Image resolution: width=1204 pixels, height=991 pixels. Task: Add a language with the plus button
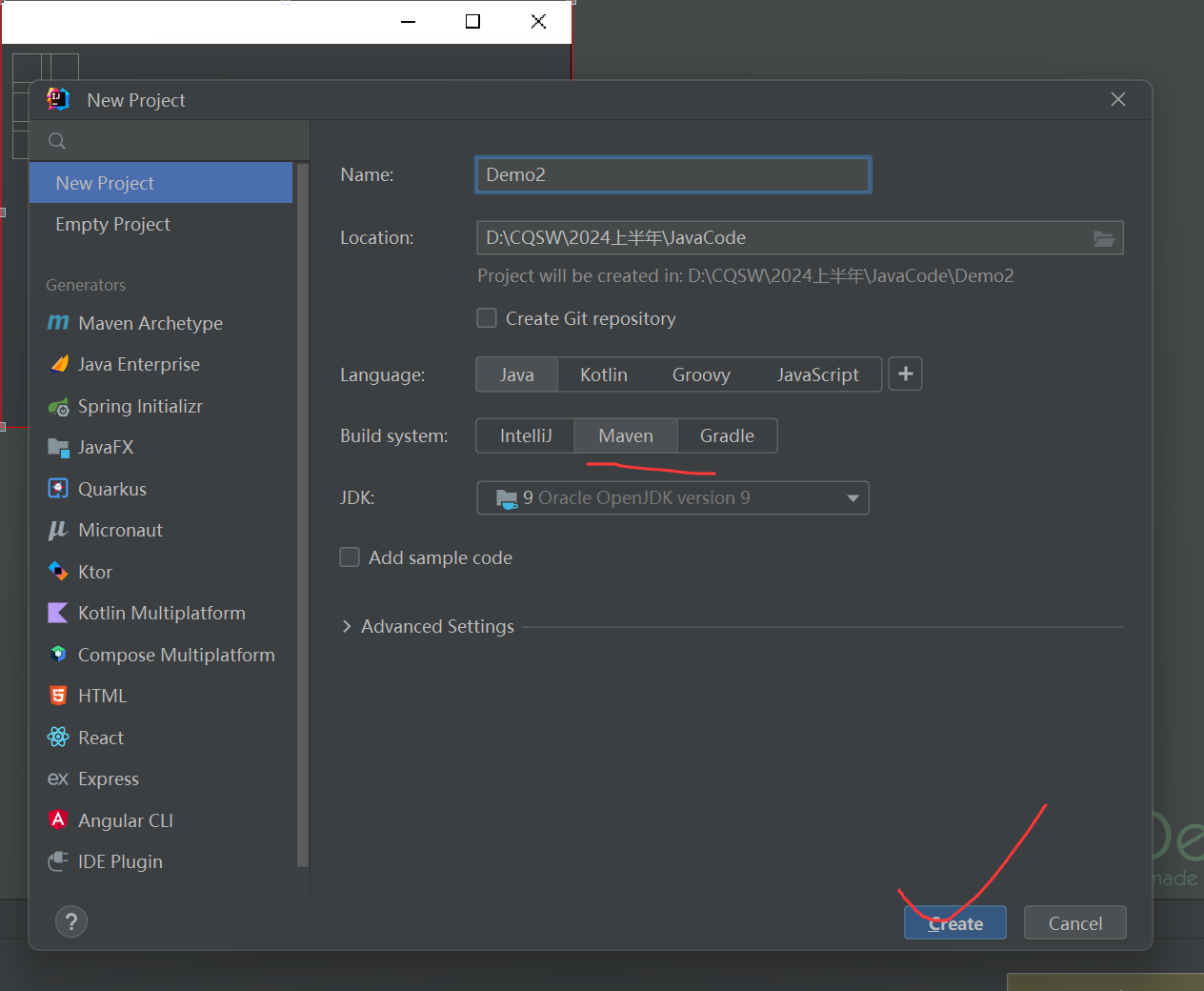pyautogui.click(x=906, y=374)
